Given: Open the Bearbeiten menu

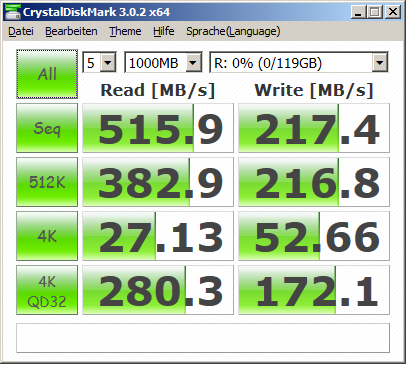Looking at the screenshot, I should point(71,31).
